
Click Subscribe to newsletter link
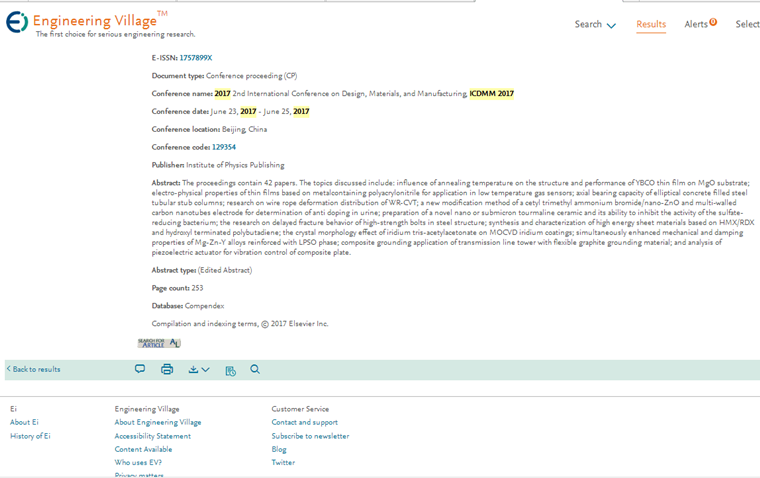[310, 436]
